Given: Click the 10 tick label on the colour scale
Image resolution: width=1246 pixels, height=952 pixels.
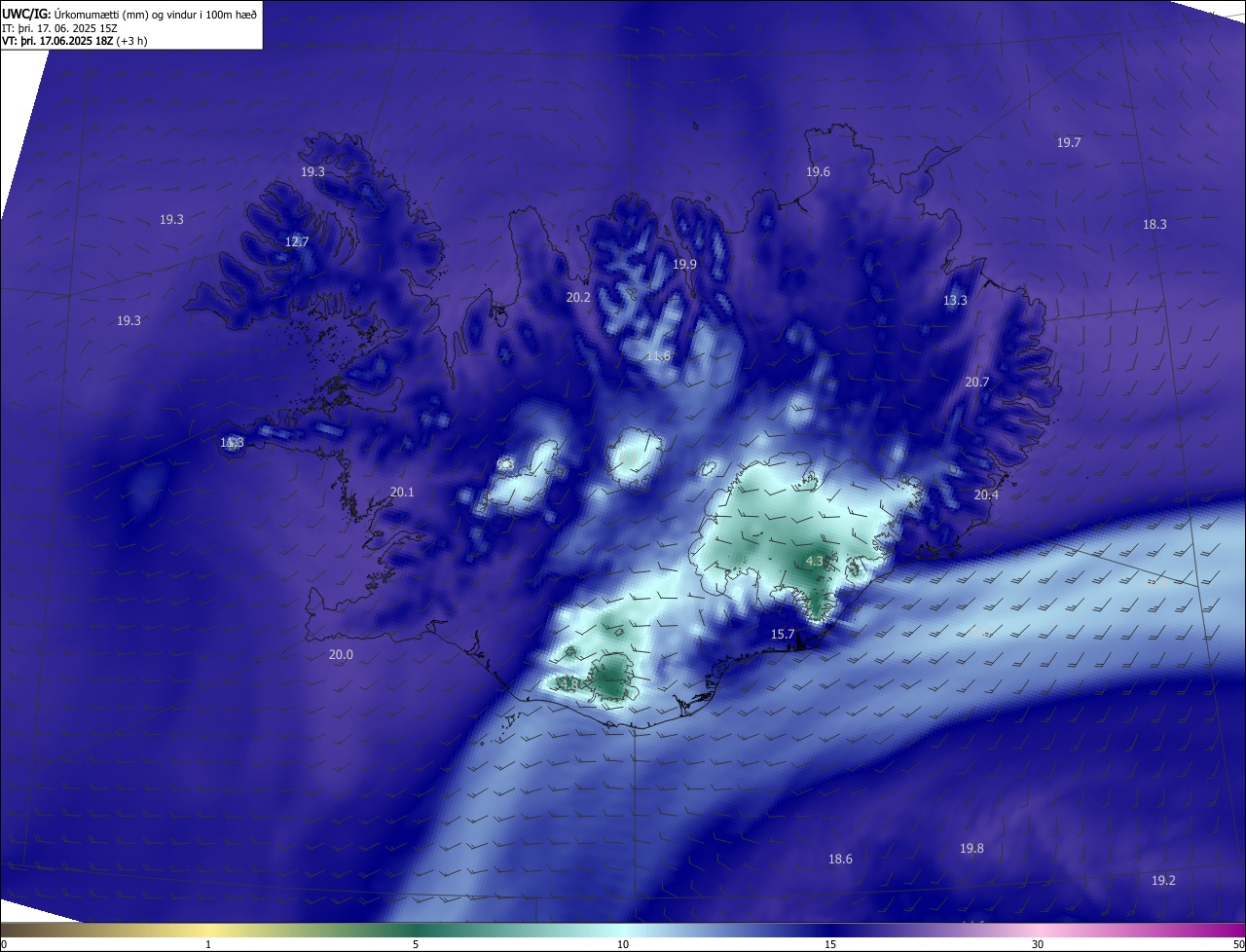Looking at the screenshot, I should [x=623, y=944].
